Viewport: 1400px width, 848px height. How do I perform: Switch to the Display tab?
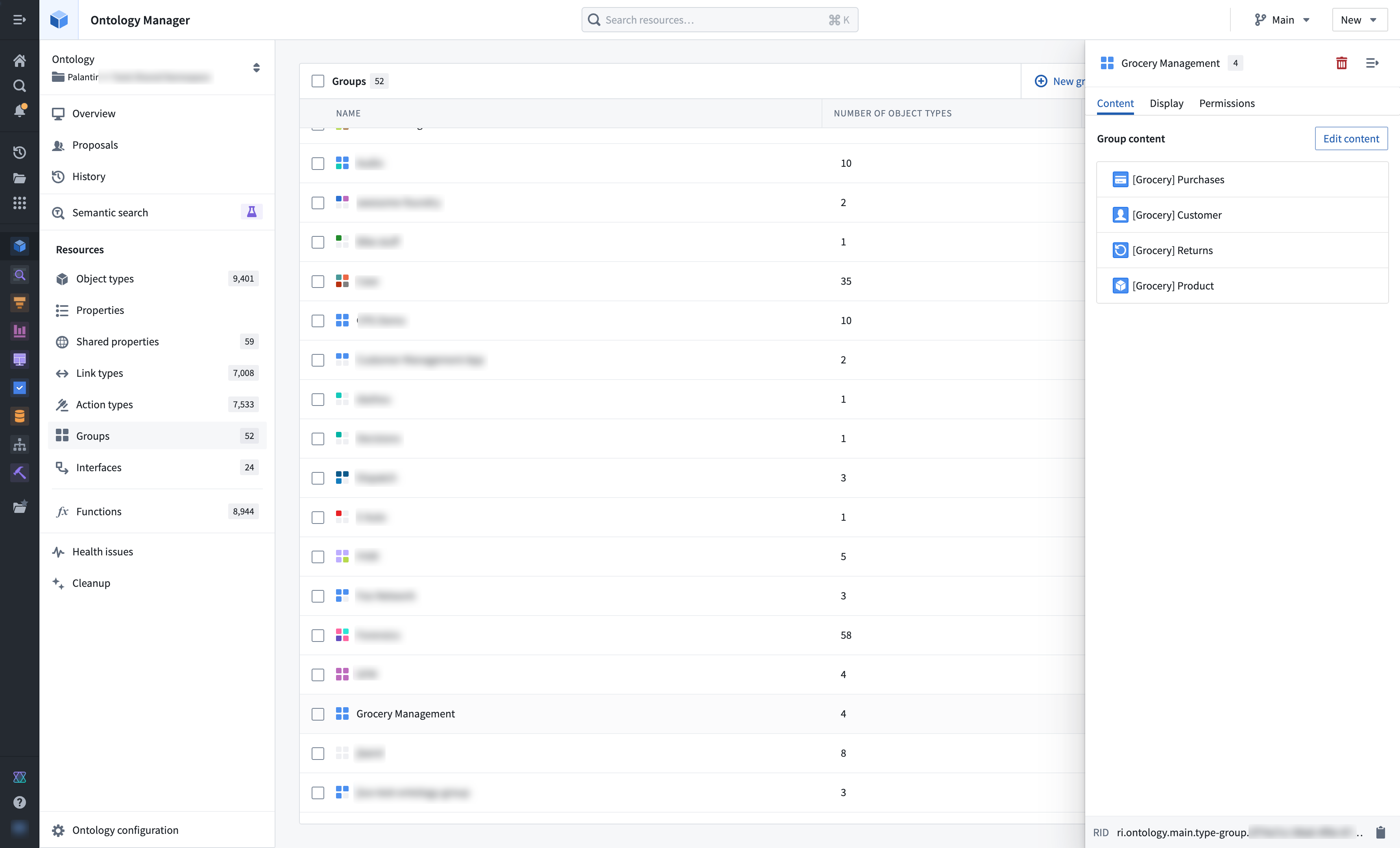[x=1166, y=103]
